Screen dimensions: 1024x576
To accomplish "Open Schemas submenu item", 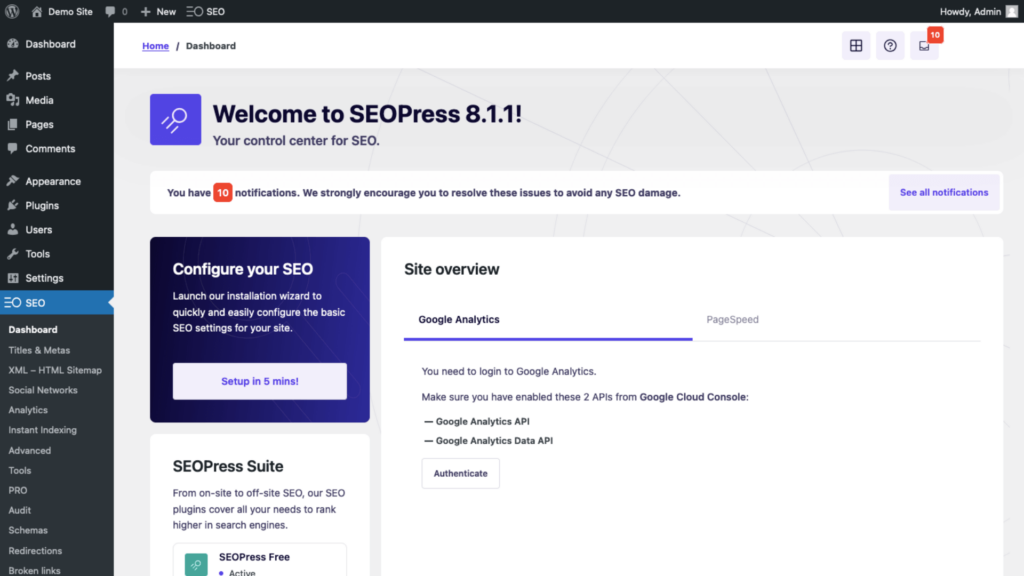I will [28, 530].
